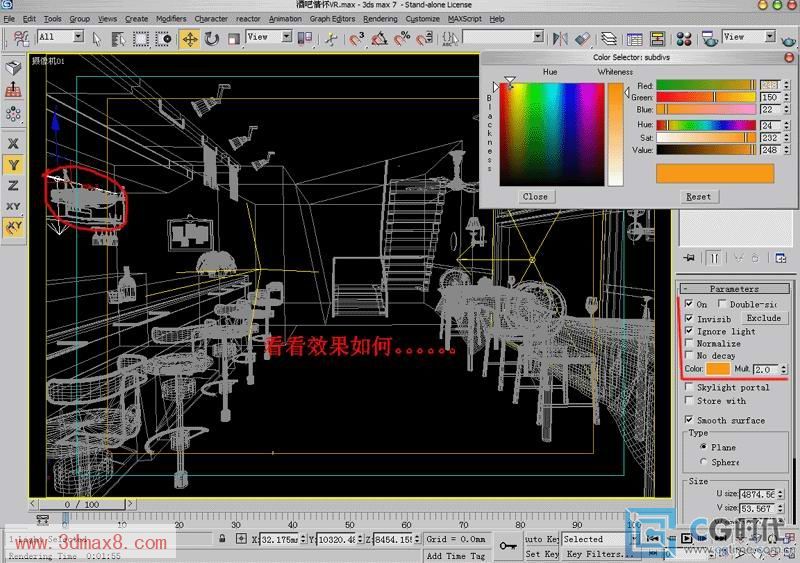This screenshot has height=563, width=800.
Task: Click the Exclude button
Action: pos(763,318)
